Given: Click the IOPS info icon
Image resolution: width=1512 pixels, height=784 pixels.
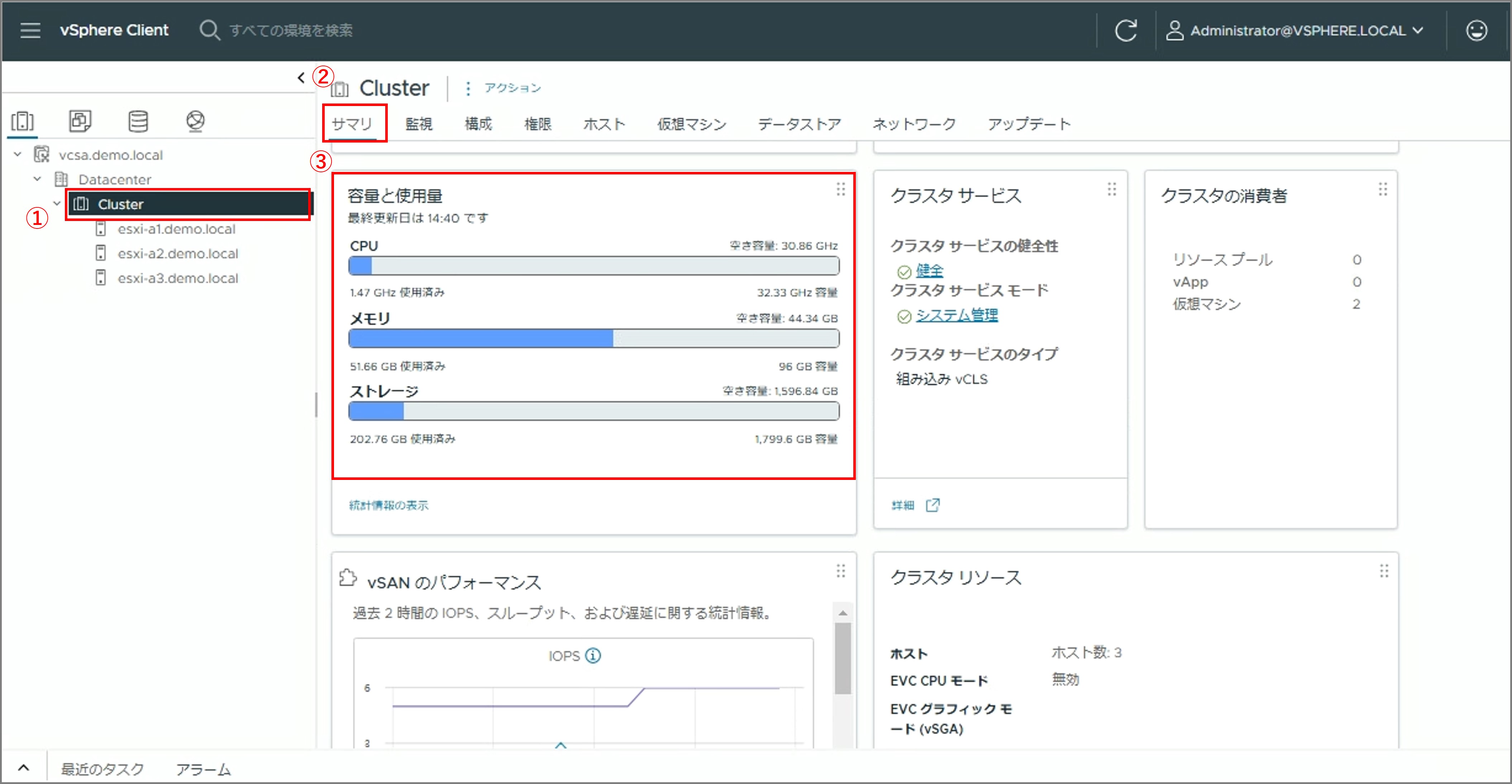Looking at the screenshot, I should 593,655.
